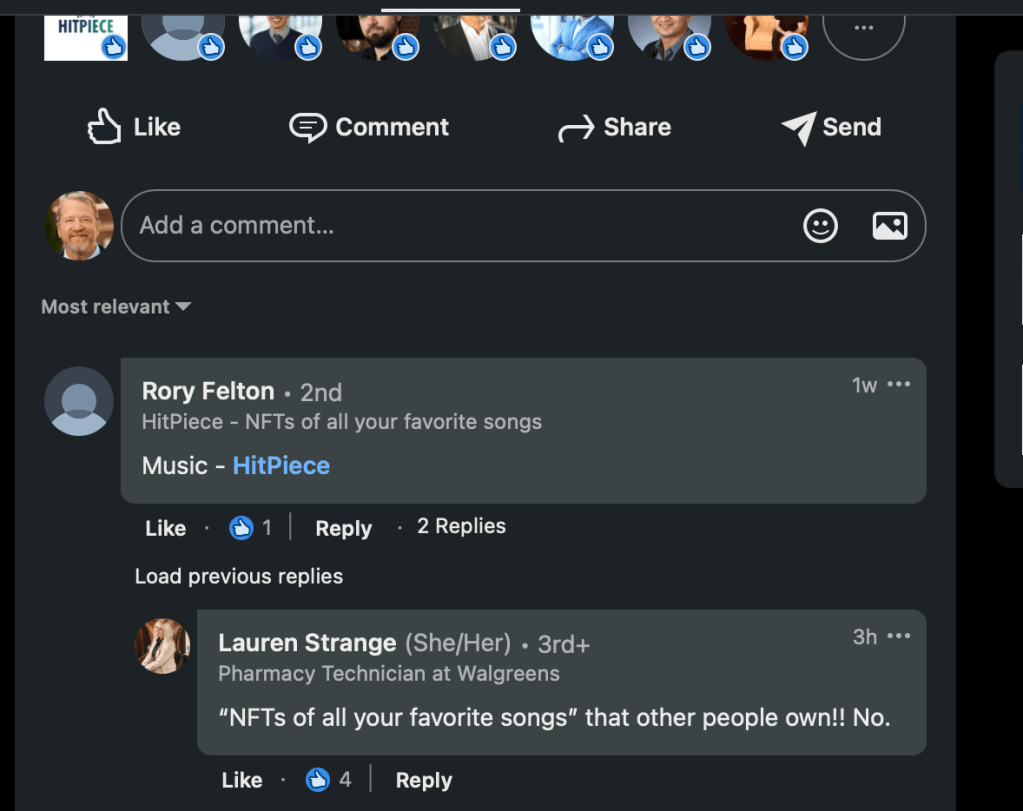Like Lauren Strange's reply
The image size is (1023, 811).
(x=241, y=780)
